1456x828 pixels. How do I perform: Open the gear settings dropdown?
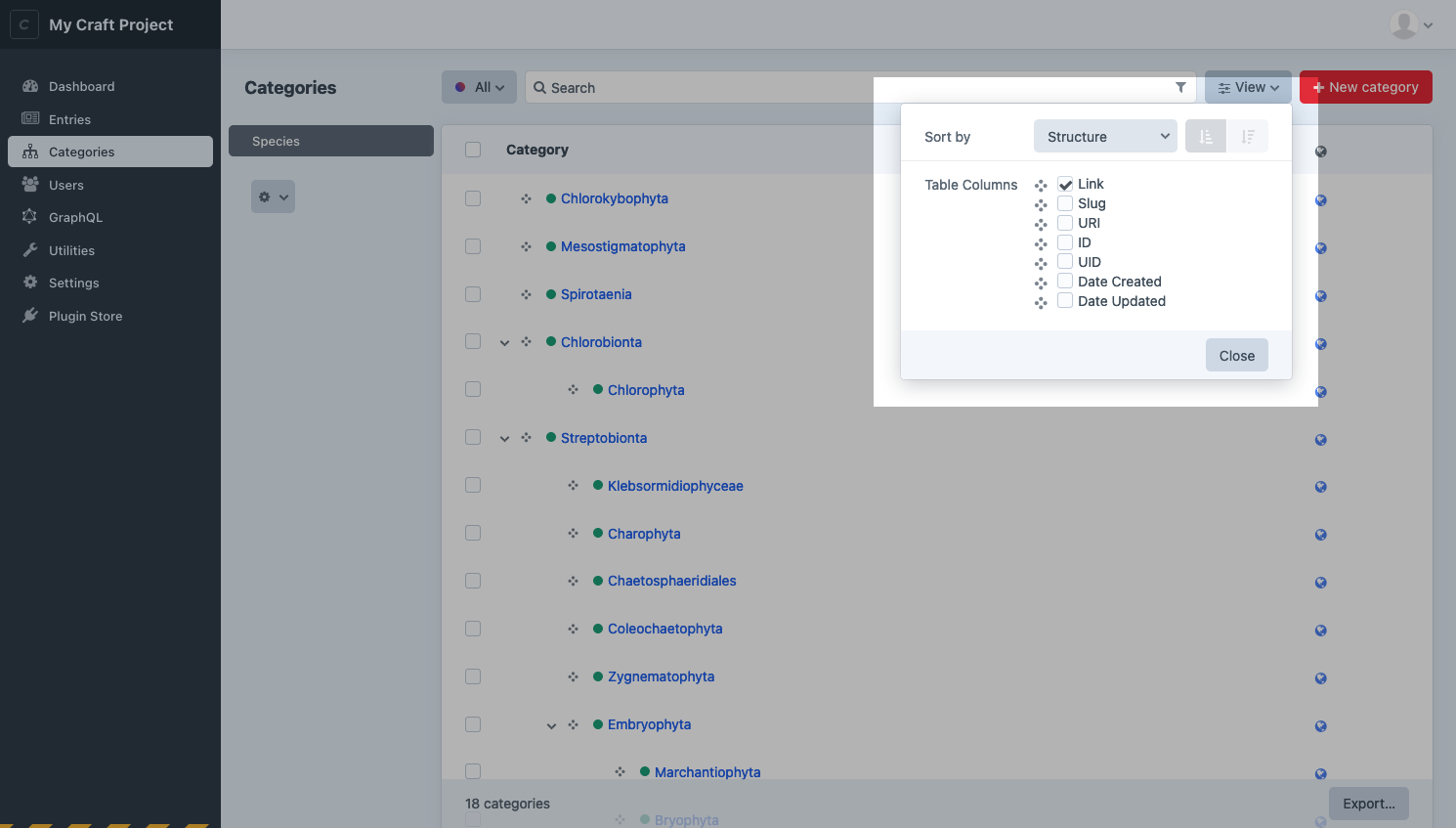point(273,196)
